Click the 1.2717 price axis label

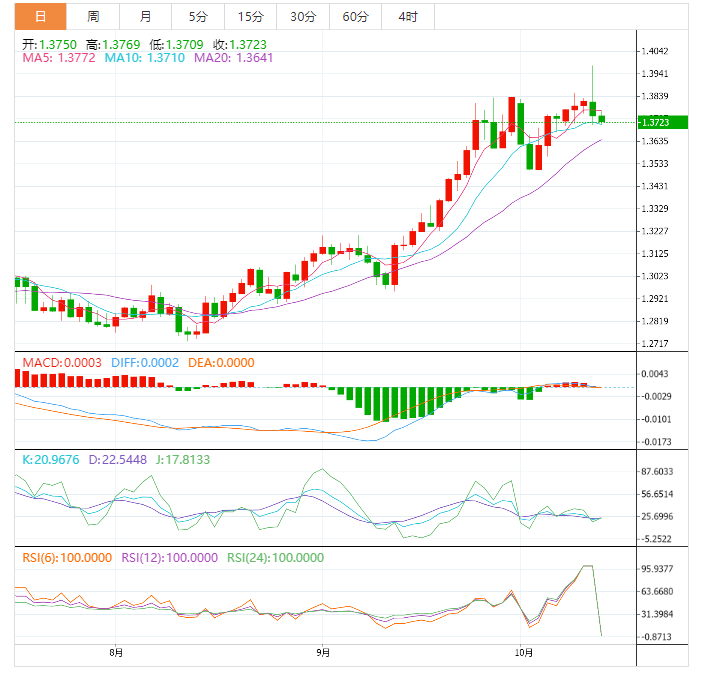[x=655, y=343]
